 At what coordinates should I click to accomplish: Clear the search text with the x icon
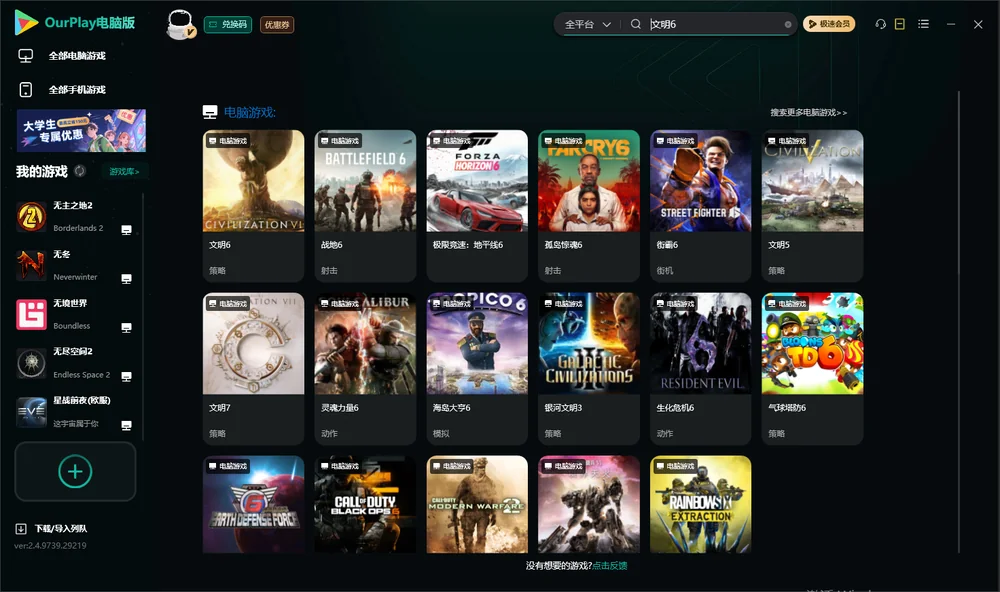click(788, 25)
